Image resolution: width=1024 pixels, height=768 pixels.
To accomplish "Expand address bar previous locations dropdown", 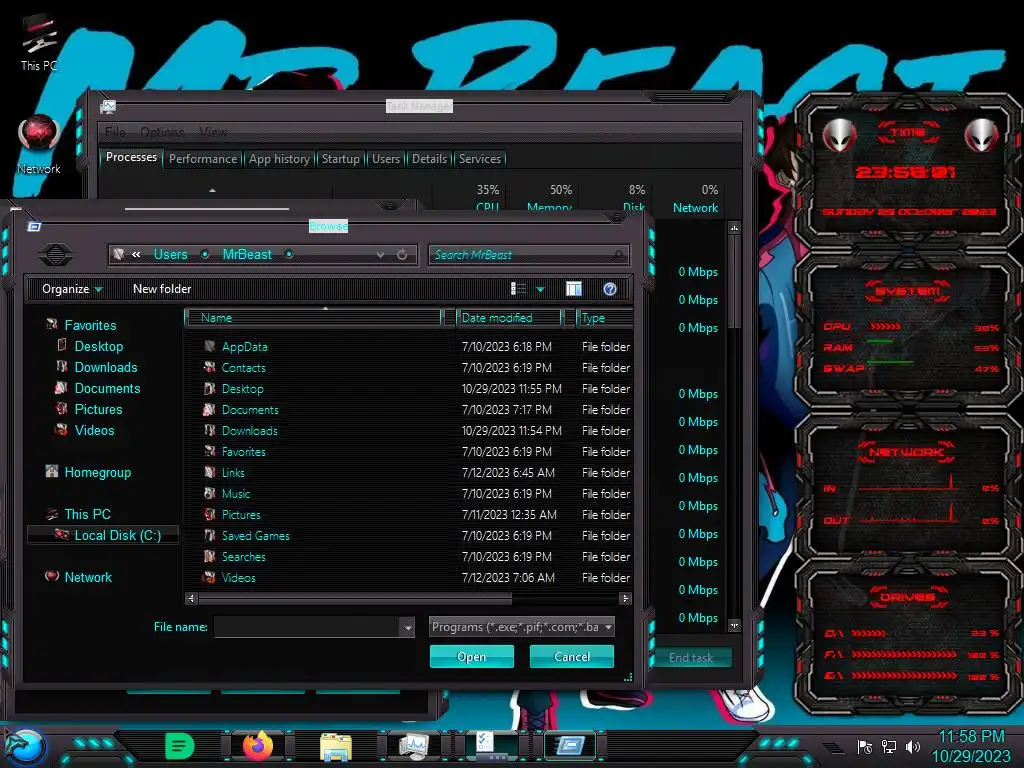I will 381,255.
